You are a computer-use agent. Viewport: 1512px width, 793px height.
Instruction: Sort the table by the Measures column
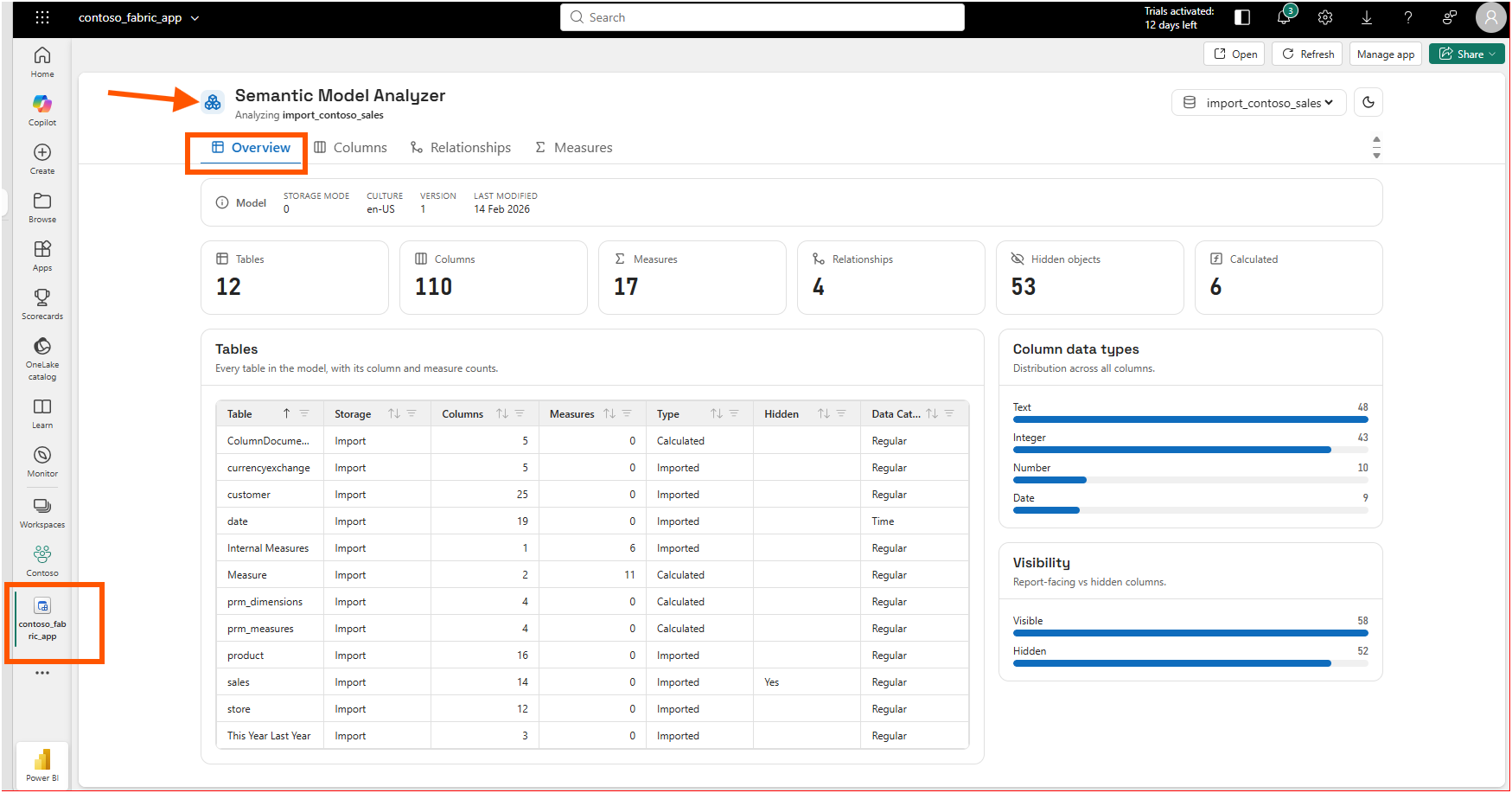point(609,414)
